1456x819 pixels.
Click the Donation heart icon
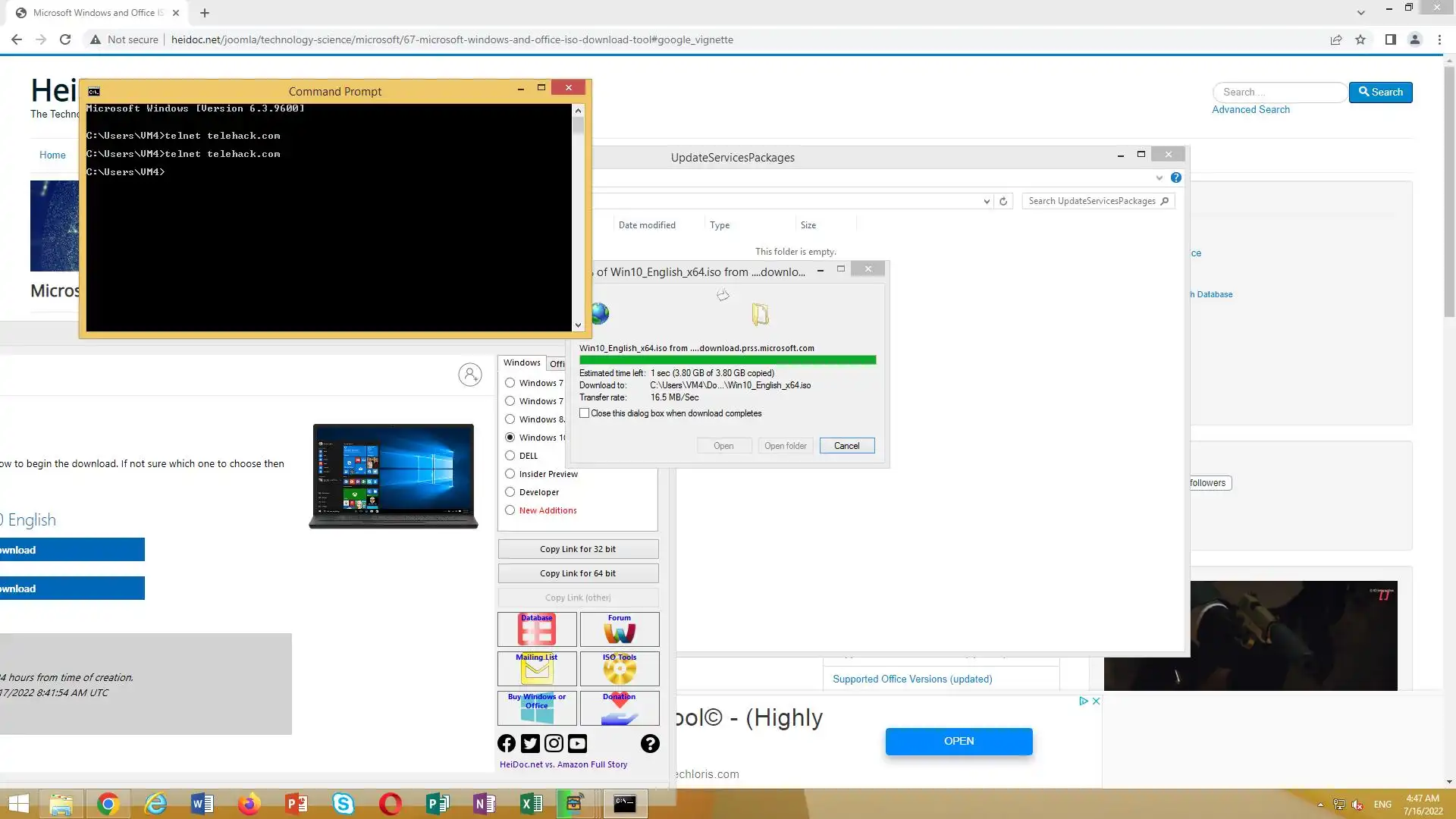pos(619,708)
